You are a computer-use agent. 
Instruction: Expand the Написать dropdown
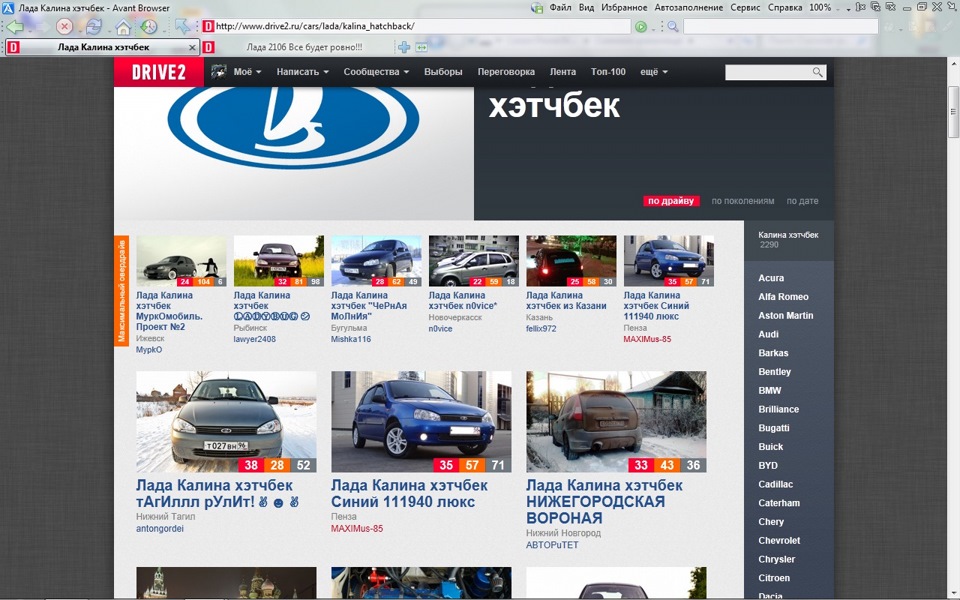[x=302, y=72]
